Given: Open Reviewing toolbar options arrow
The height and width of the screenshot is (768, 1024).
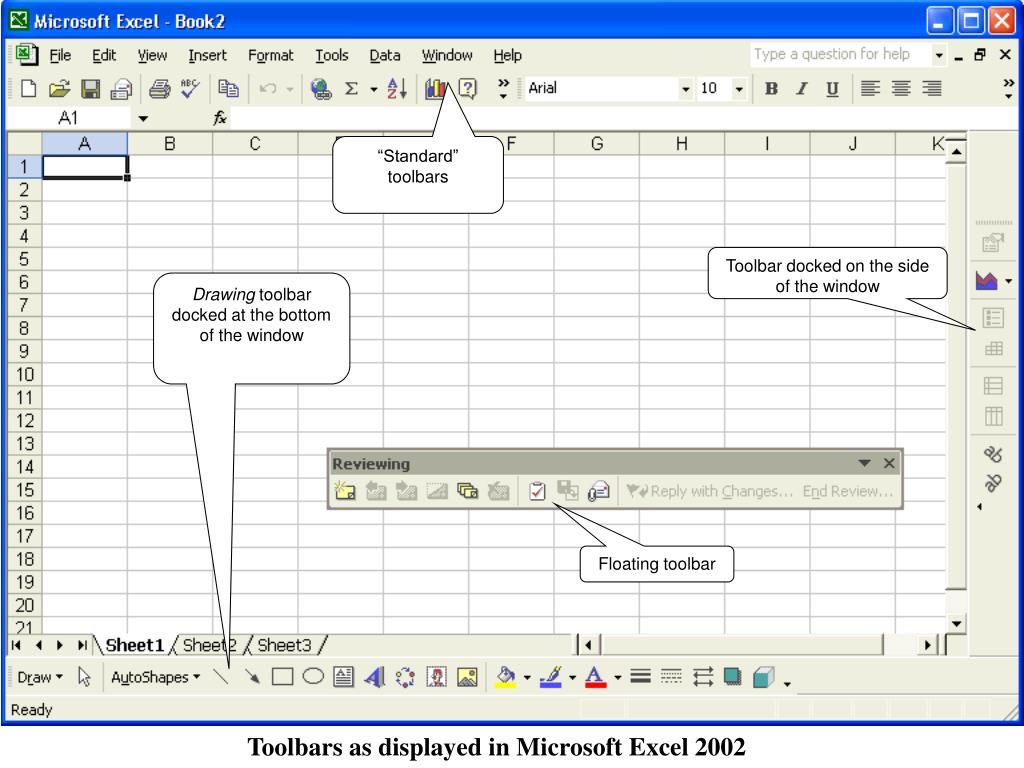Looking at the screenshot, I should [865, 463].
